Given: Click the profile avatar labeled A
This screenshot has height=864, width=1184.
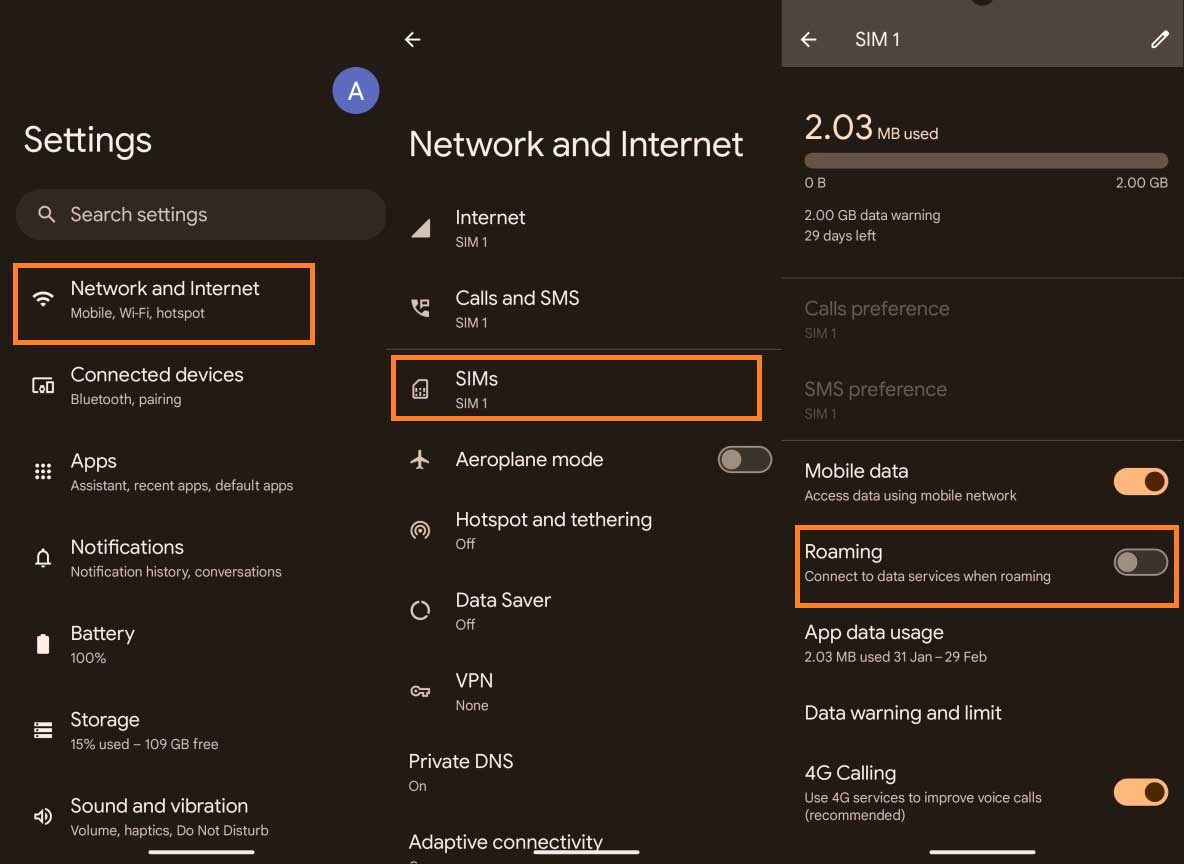Looking at the screenshot, I should (x=356, y=90).
